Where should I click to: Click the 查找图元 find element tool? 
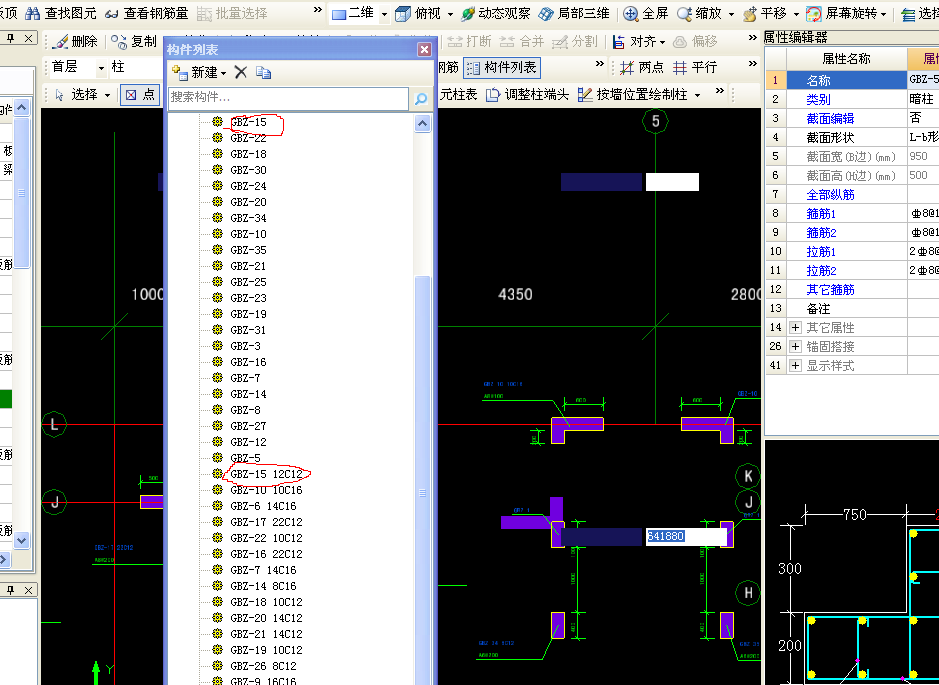[60, 13]
